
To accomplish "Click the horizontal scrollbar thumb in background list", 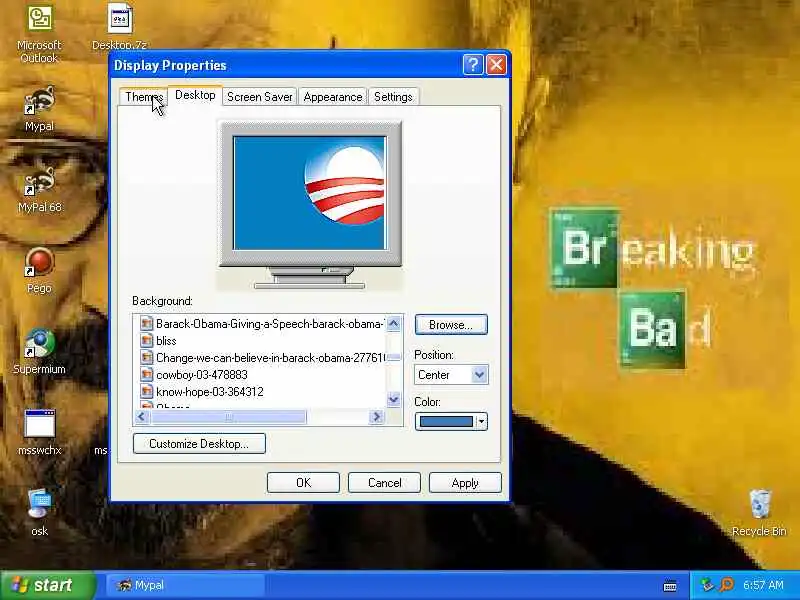I will coord(229,417).
